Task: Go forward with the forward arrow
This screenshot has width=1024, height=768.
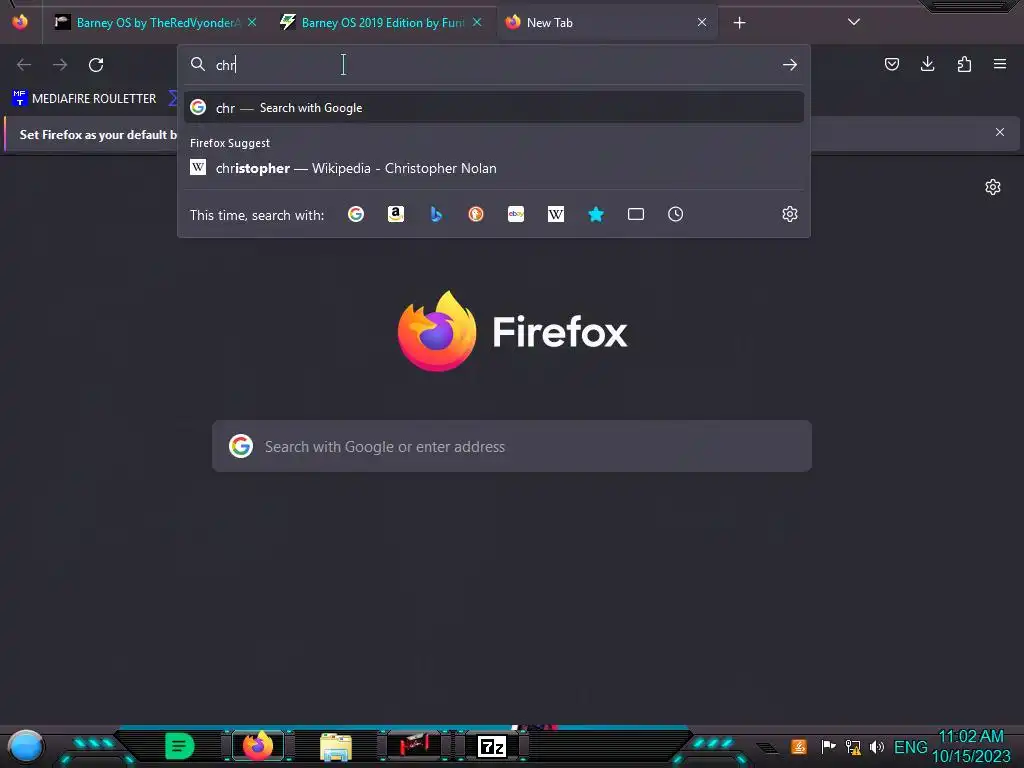Action: 60,65
